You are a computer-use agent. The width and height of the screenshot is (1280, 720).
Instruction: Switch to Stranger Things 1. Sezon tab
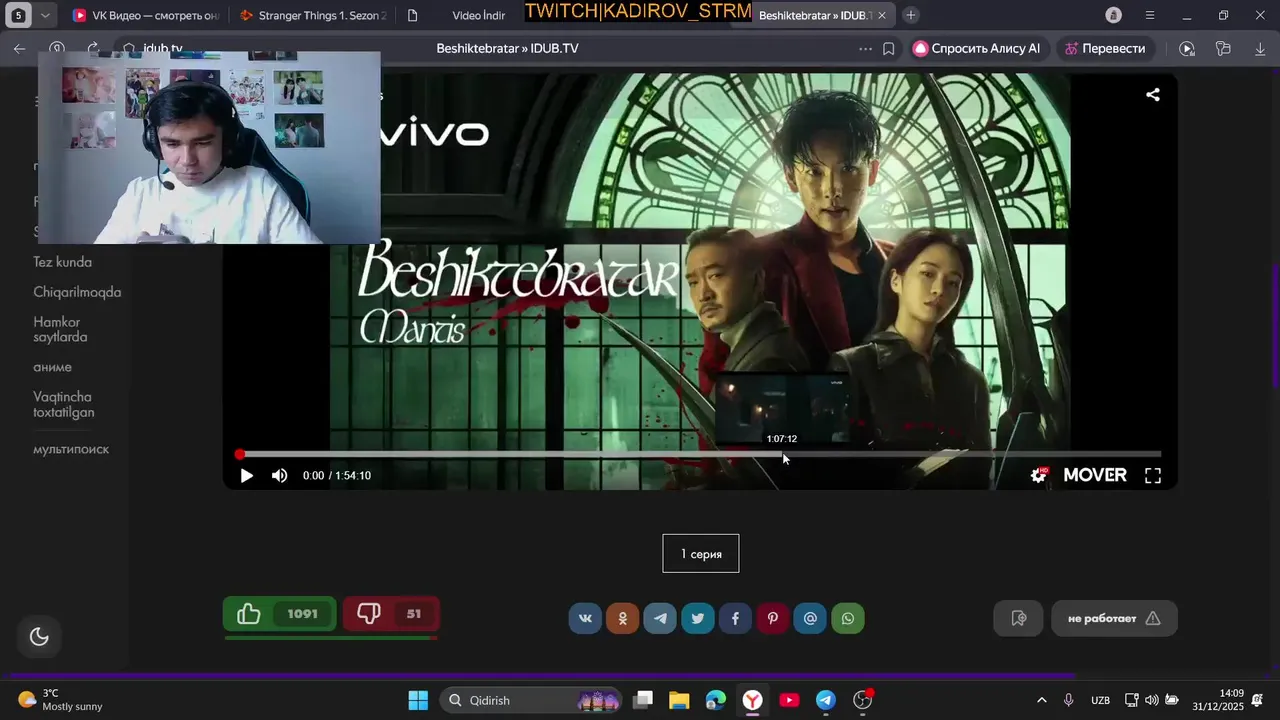(x=312, y=15)
